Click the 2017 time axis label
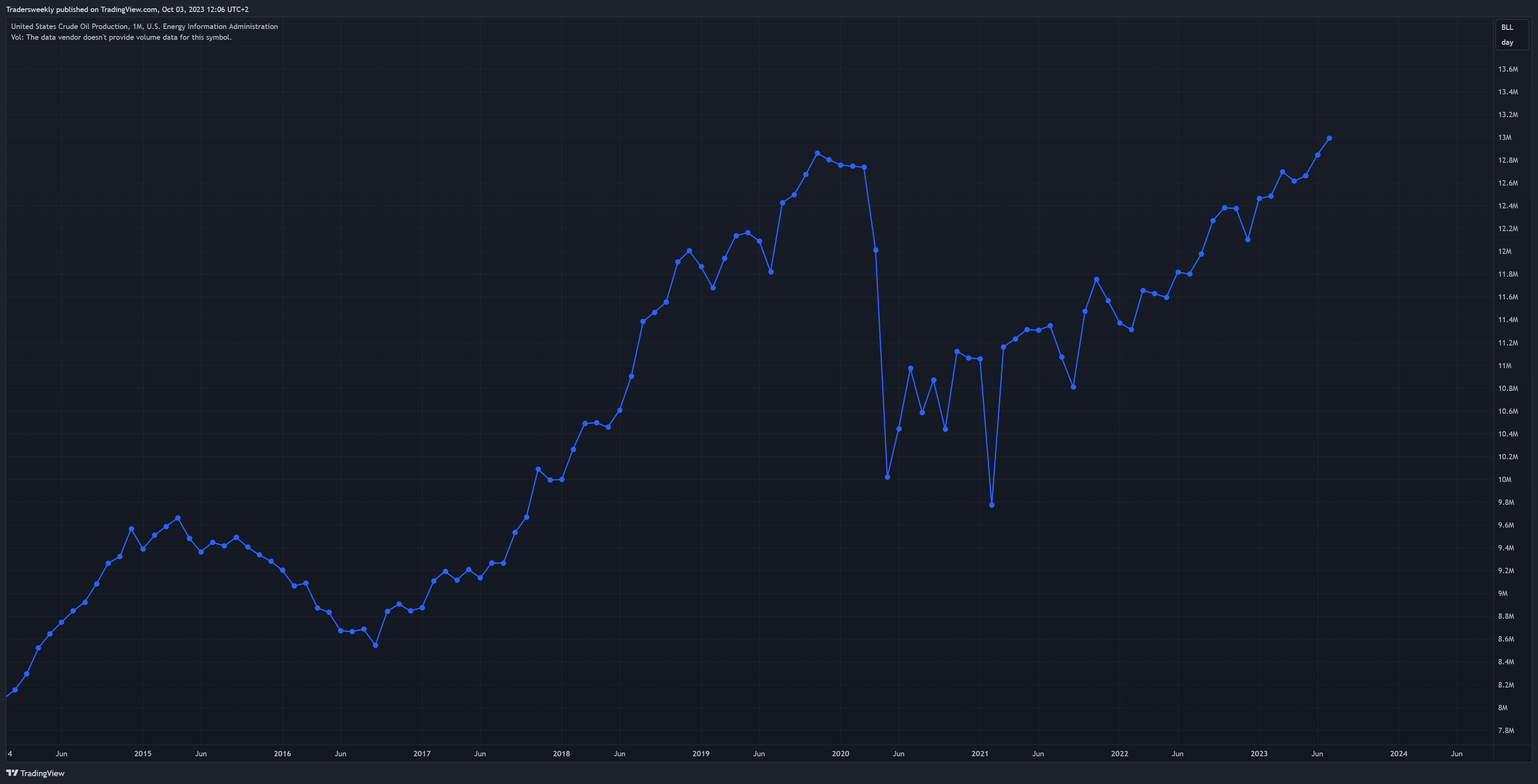This screenshot has width=1538, height=784. coord(422,753)
